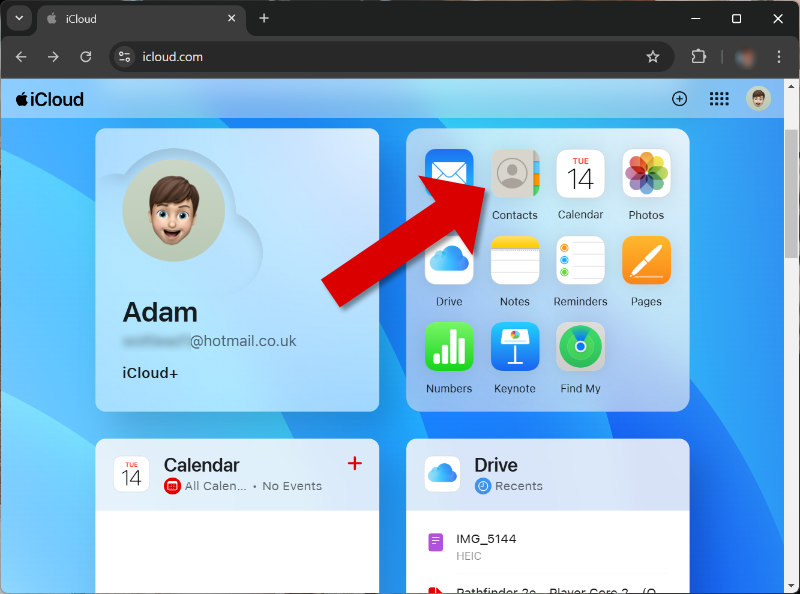
Task: Select the iCloud browser tab
Action: tap(141, 19)
